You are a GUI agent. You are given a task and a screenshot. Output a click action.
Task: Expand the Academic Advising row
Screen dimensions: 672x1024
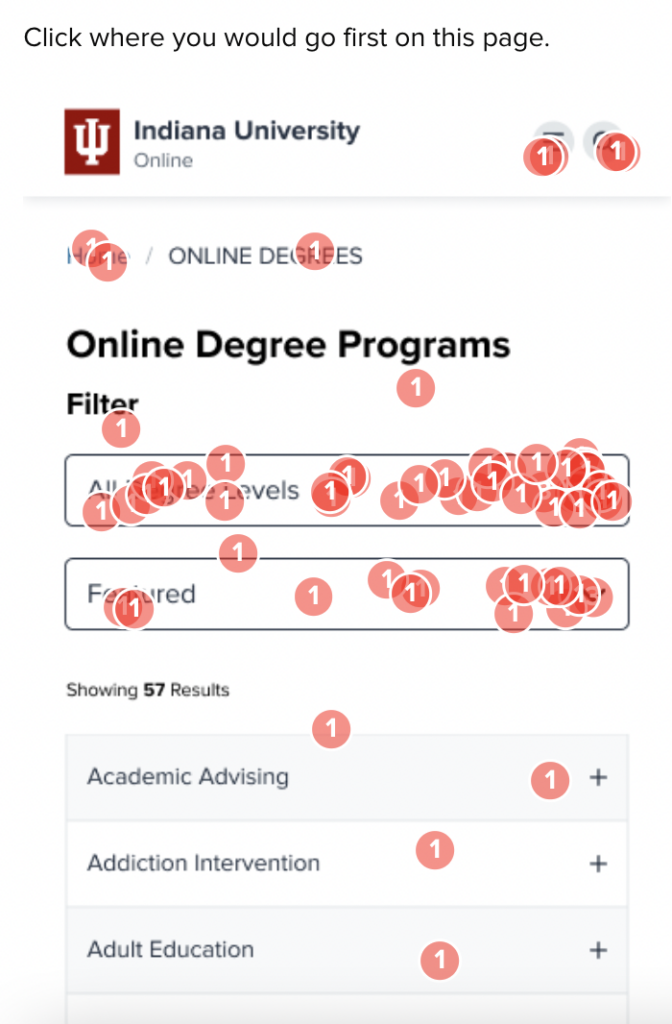[x=347, y=777]
